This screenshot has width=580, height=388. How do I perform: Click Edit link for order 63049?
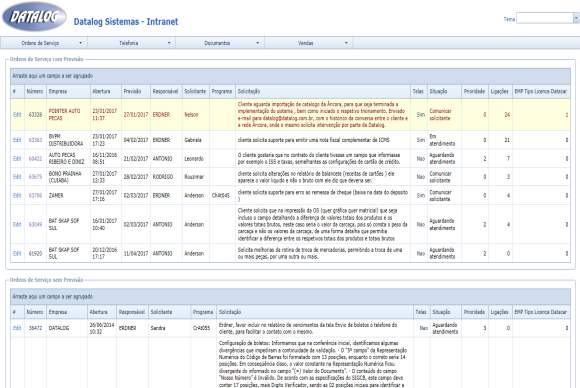(x=17, y=224)
